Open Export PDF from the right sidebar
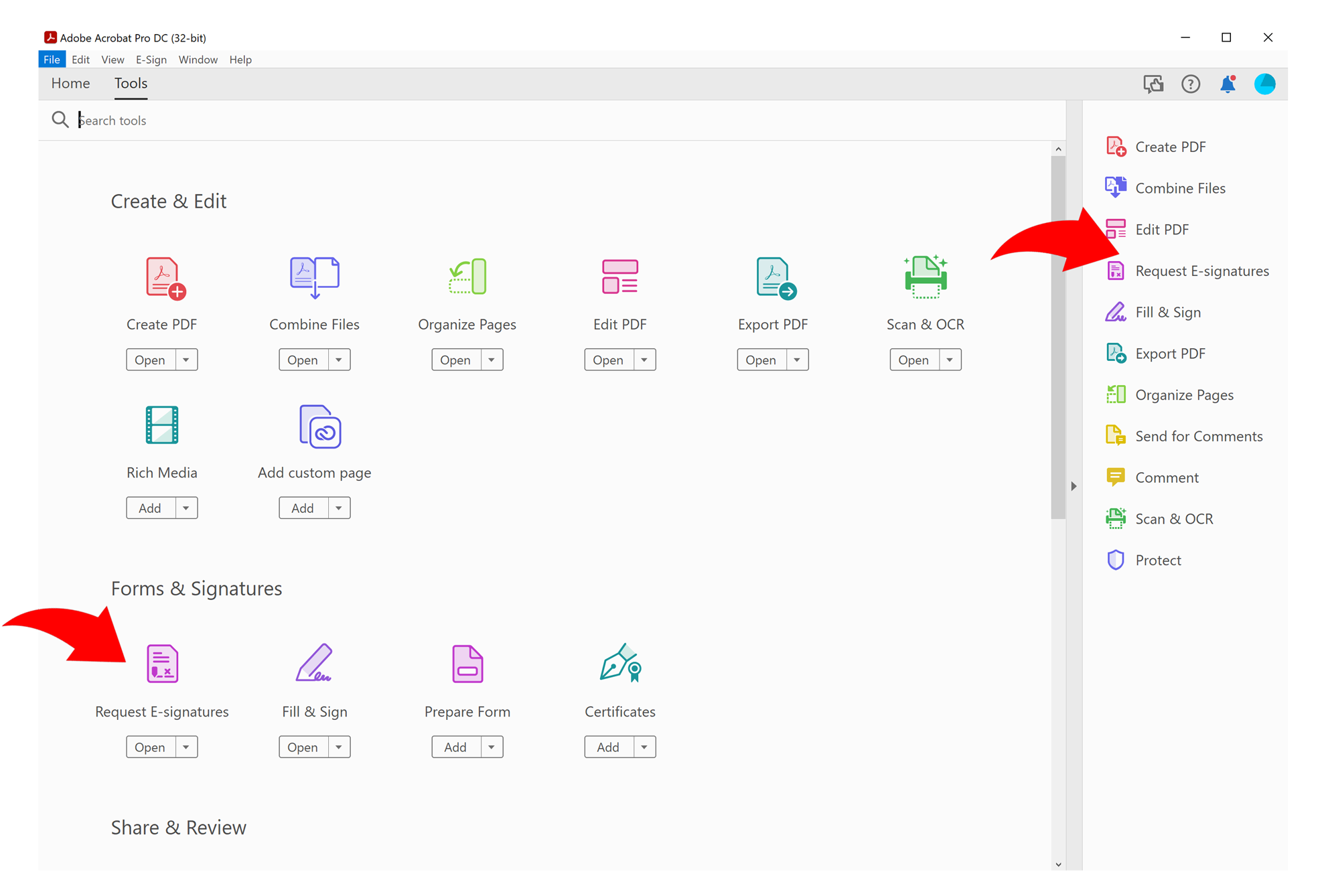 tap(1157, 354)
